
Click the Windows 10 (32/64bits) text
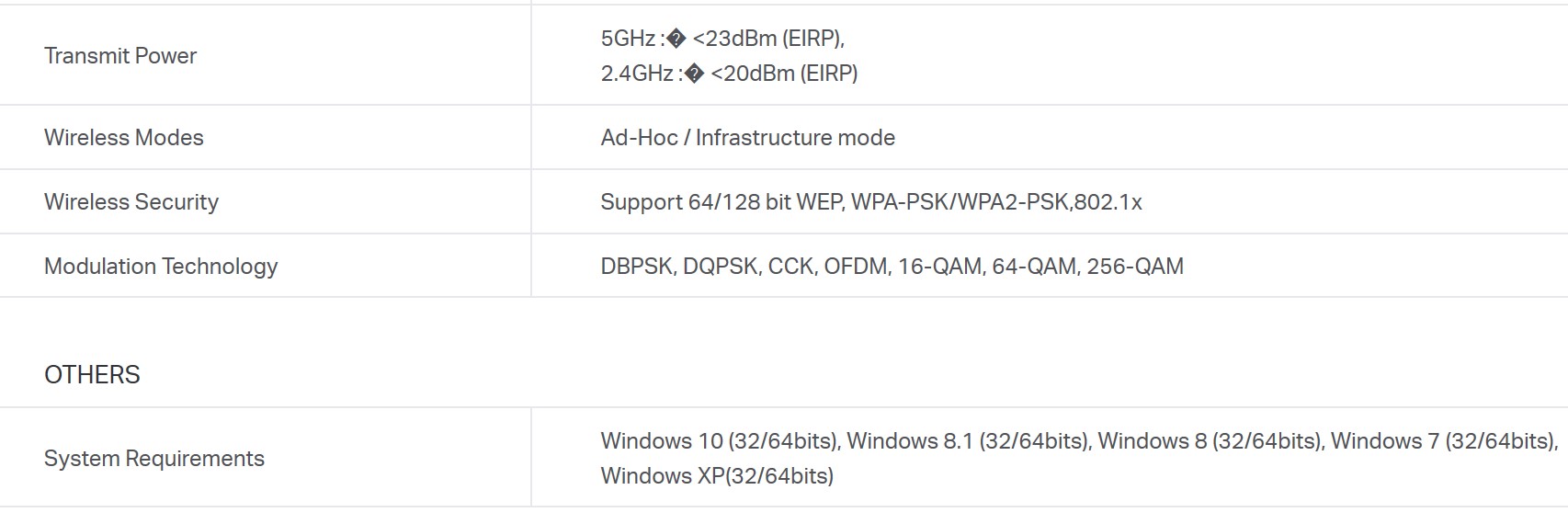[x=720, y=441]
